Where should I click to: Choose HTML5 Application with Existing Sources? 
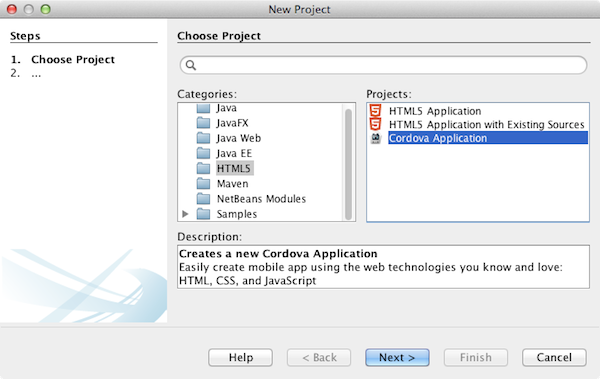click(x=486, y=124)
